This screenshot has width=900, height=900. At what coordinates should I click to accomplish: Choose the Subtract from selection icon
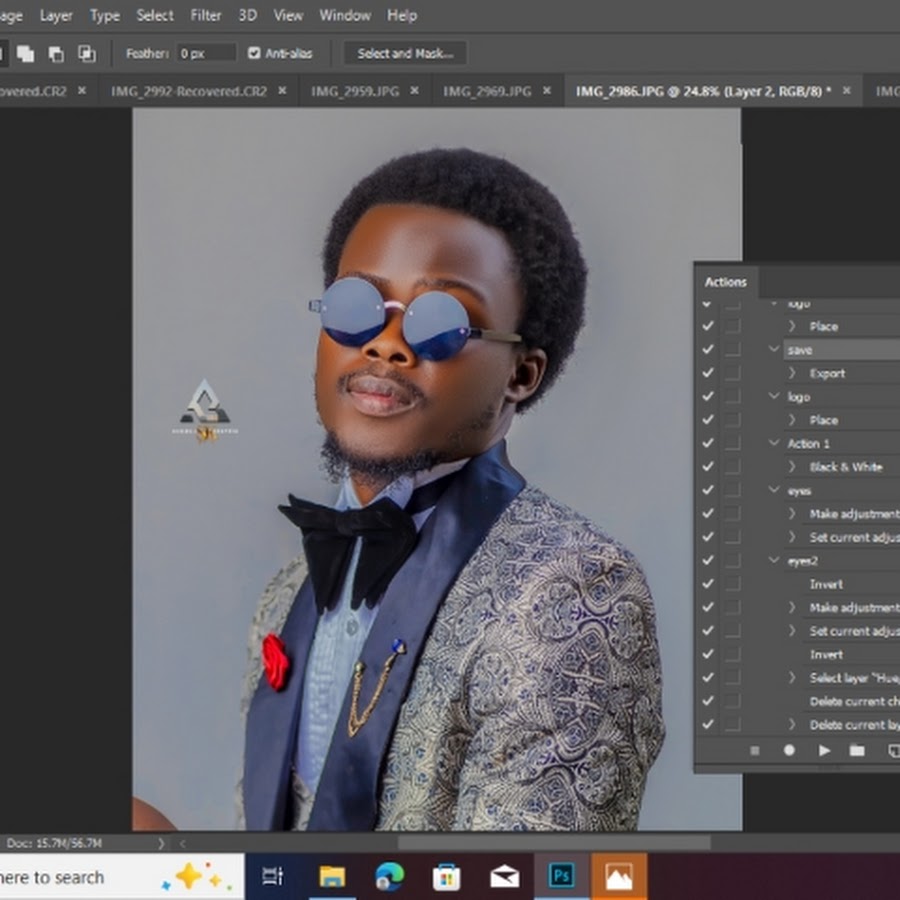click(56, 54)
